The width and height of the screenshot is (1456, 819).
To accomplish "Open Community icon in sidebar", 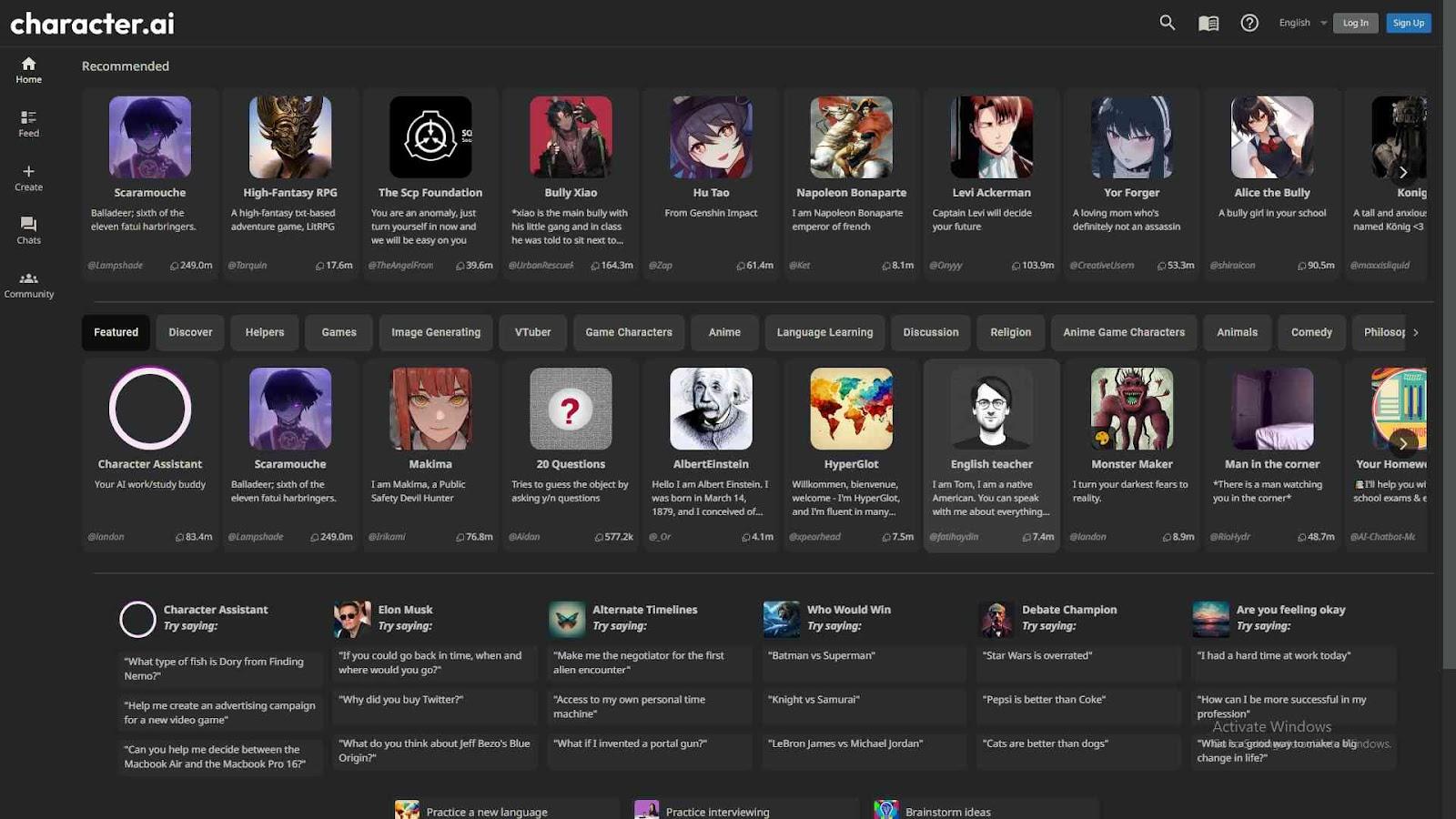I will coord(28,284).
